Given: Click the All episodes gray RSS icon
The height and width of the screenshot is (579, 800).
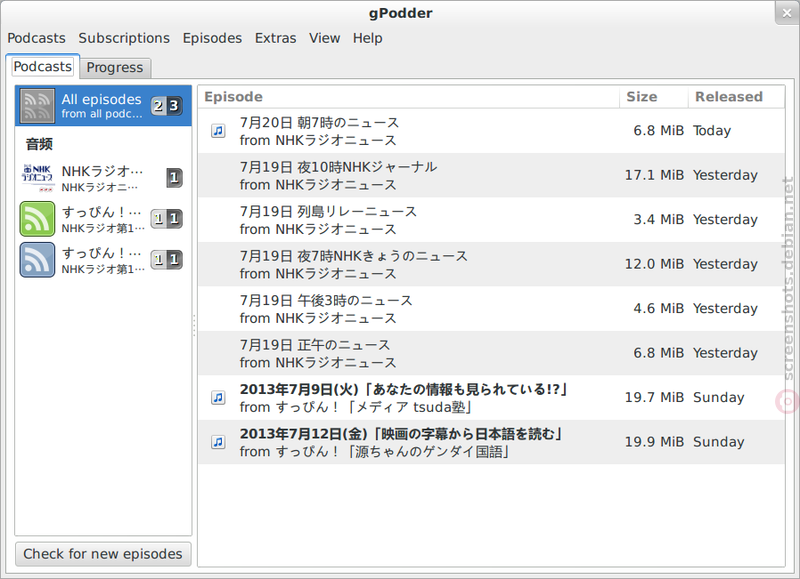Looking at the screenshot, I should coord(37,106).
